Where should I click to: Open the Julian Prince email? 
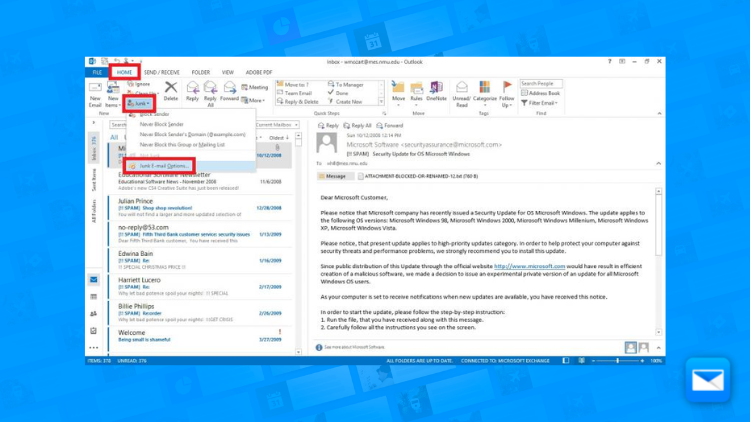[200, 208]
